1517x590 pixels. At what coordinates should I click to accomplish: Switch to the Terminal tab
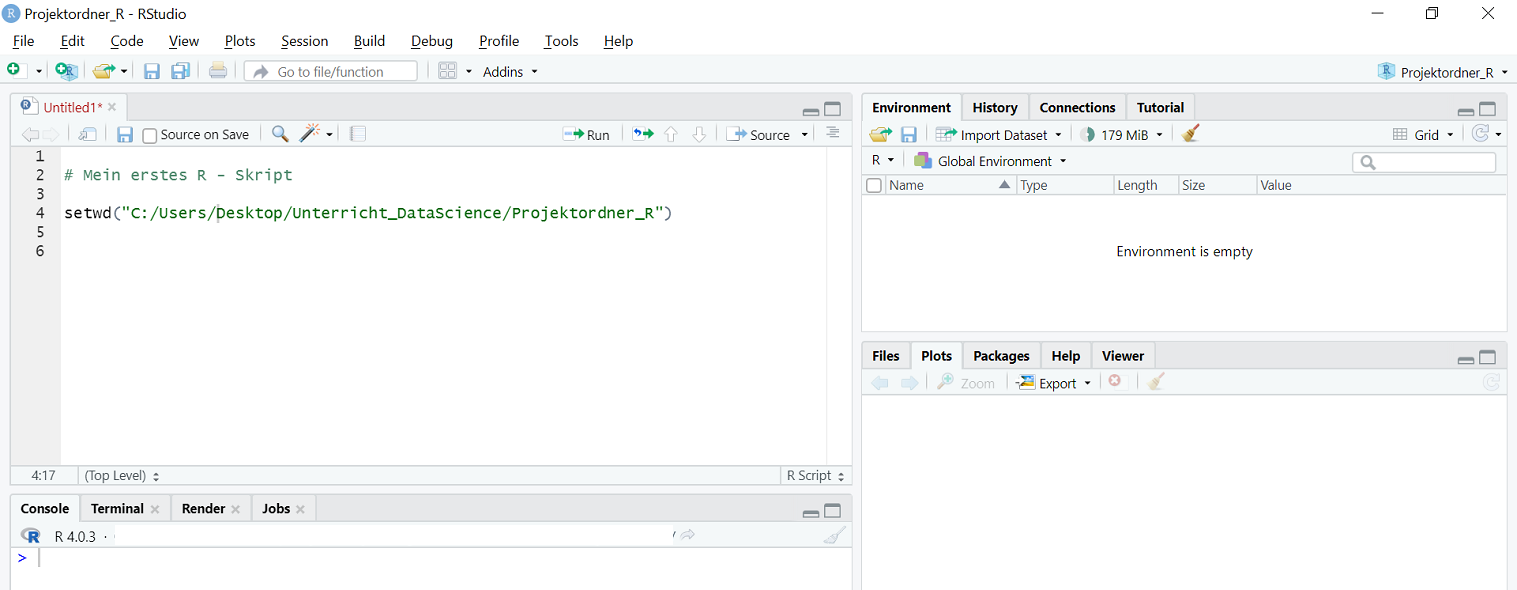(117, 508)
